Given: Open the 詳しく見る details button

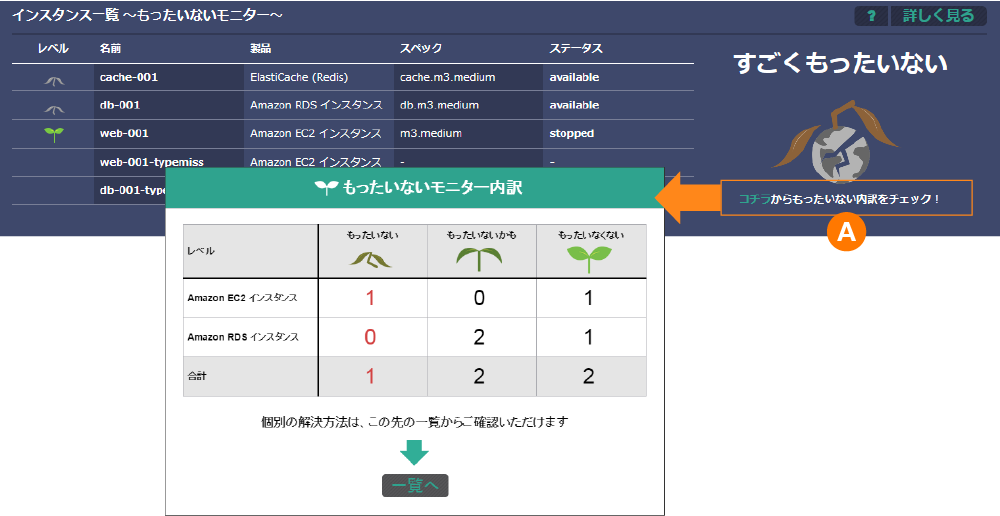Looking at the screenshot, I should (x=938, y=16).
